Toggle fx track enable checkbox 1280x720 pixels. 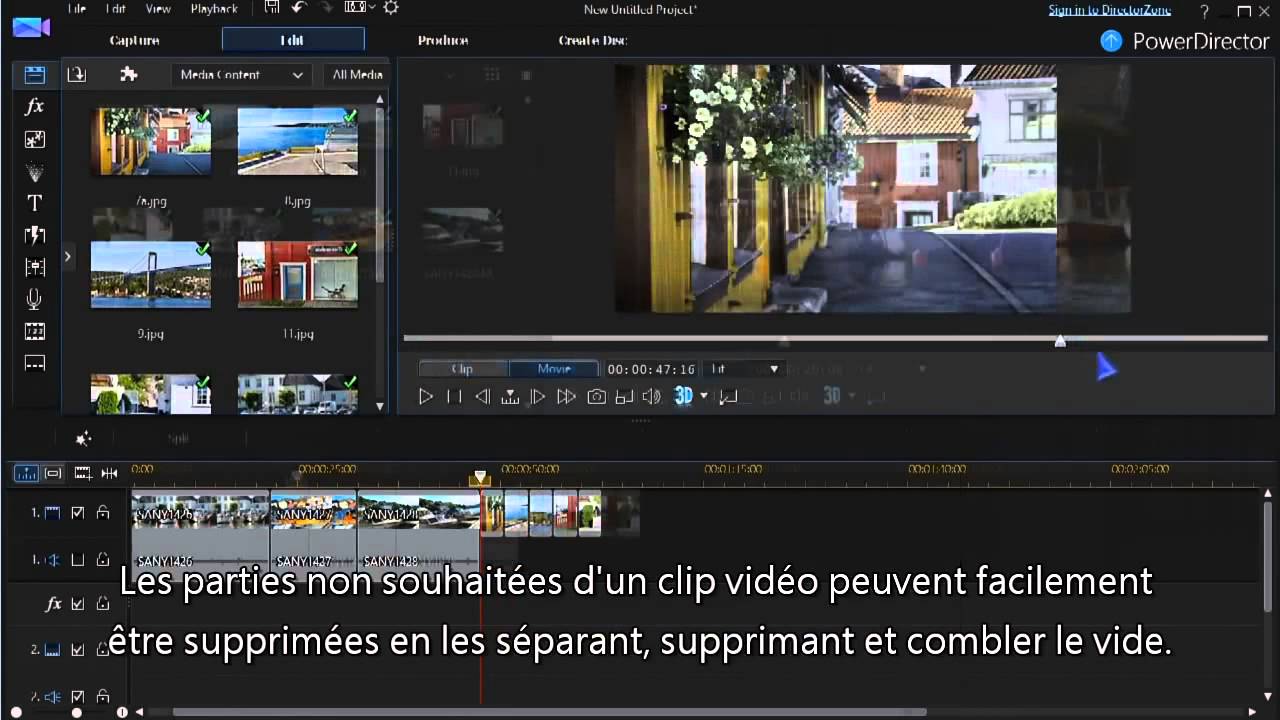click(x=78, y=604)
